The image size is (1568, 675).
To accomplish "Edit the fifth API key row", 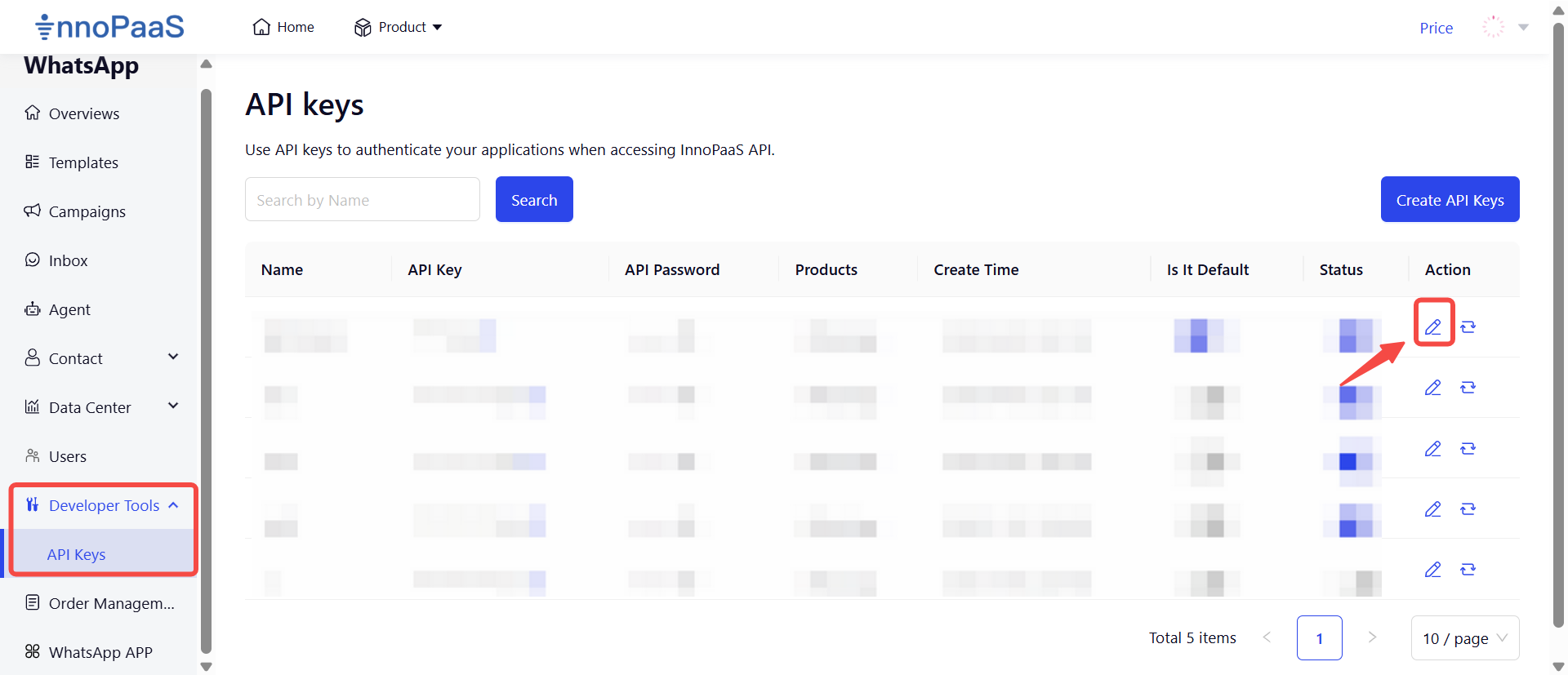I will [1433, 570].
